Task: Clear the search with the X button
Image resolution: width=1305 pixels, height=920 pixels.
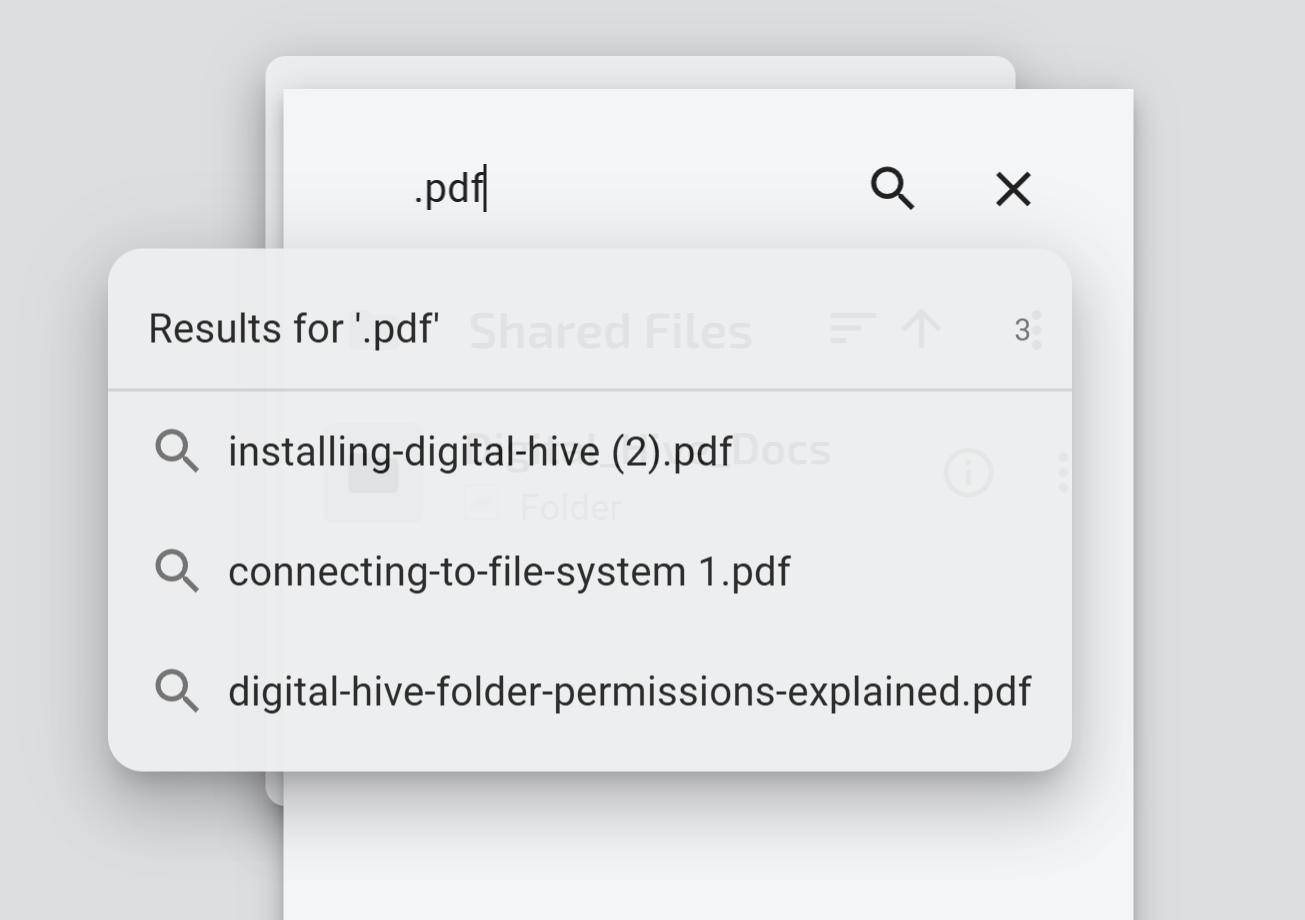Action: (x=1013, y=188)
